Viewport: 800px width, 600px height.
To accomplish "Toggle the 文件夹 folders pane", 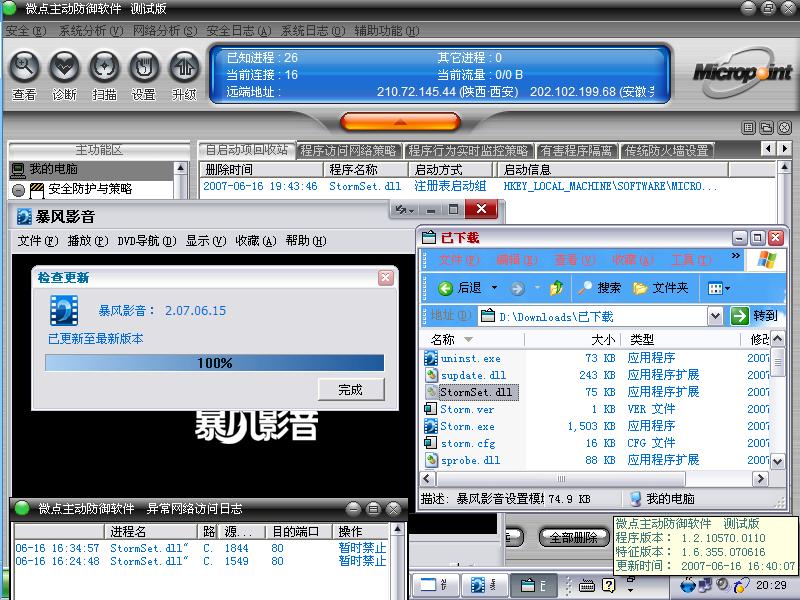I will click(x=660, y=288).
